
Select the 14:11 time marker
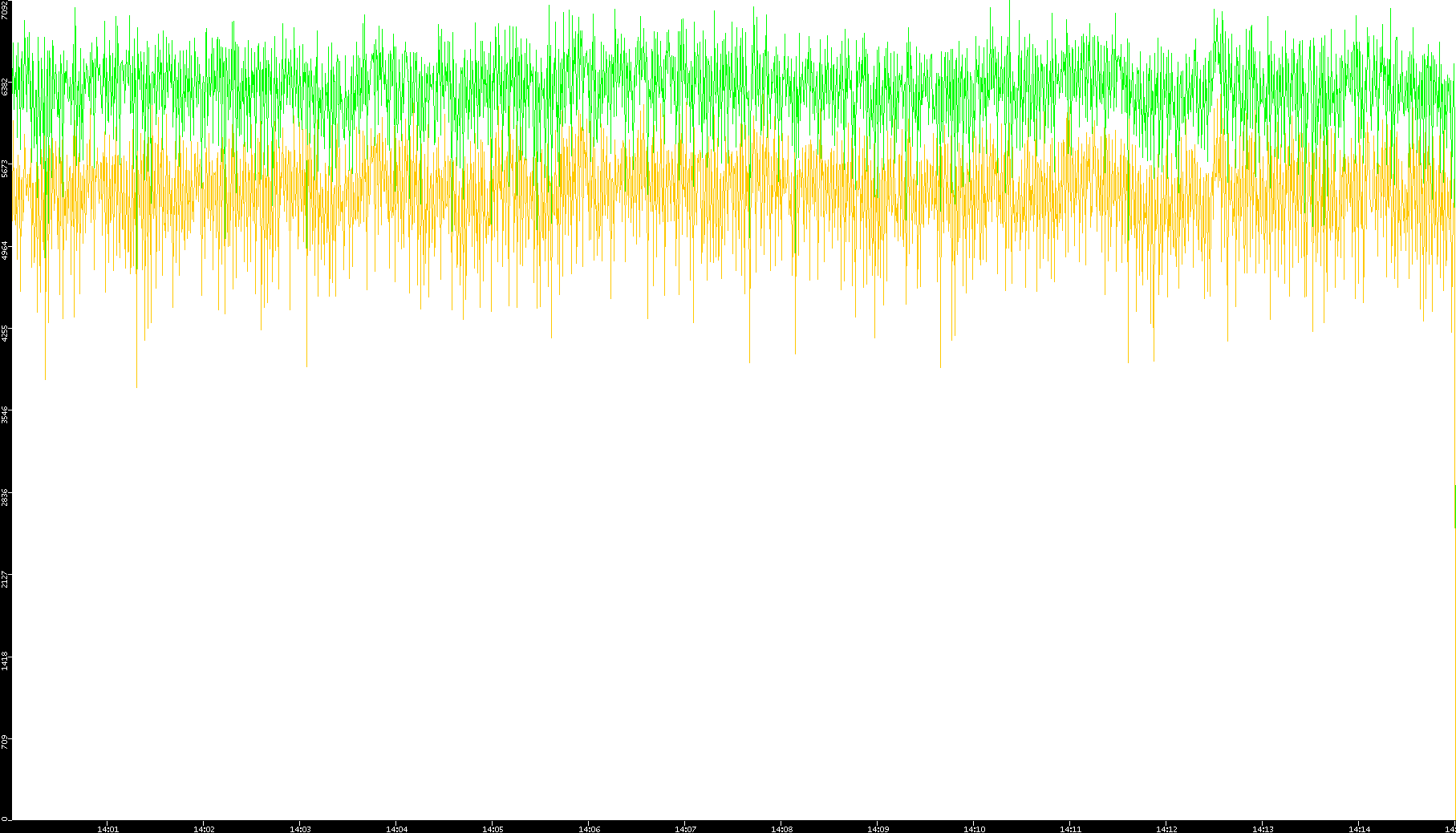coord(1070,829)
